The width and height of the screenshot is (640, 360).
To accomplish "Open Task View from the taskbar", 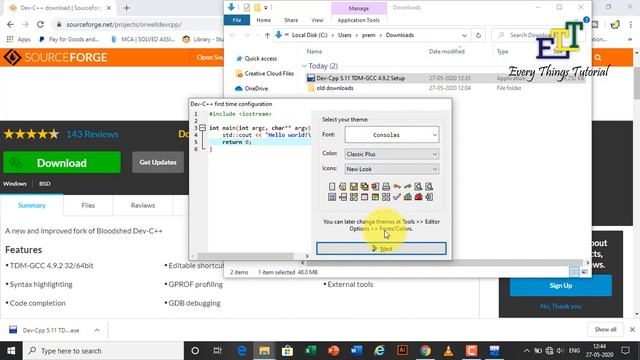I will click(218, 351).
